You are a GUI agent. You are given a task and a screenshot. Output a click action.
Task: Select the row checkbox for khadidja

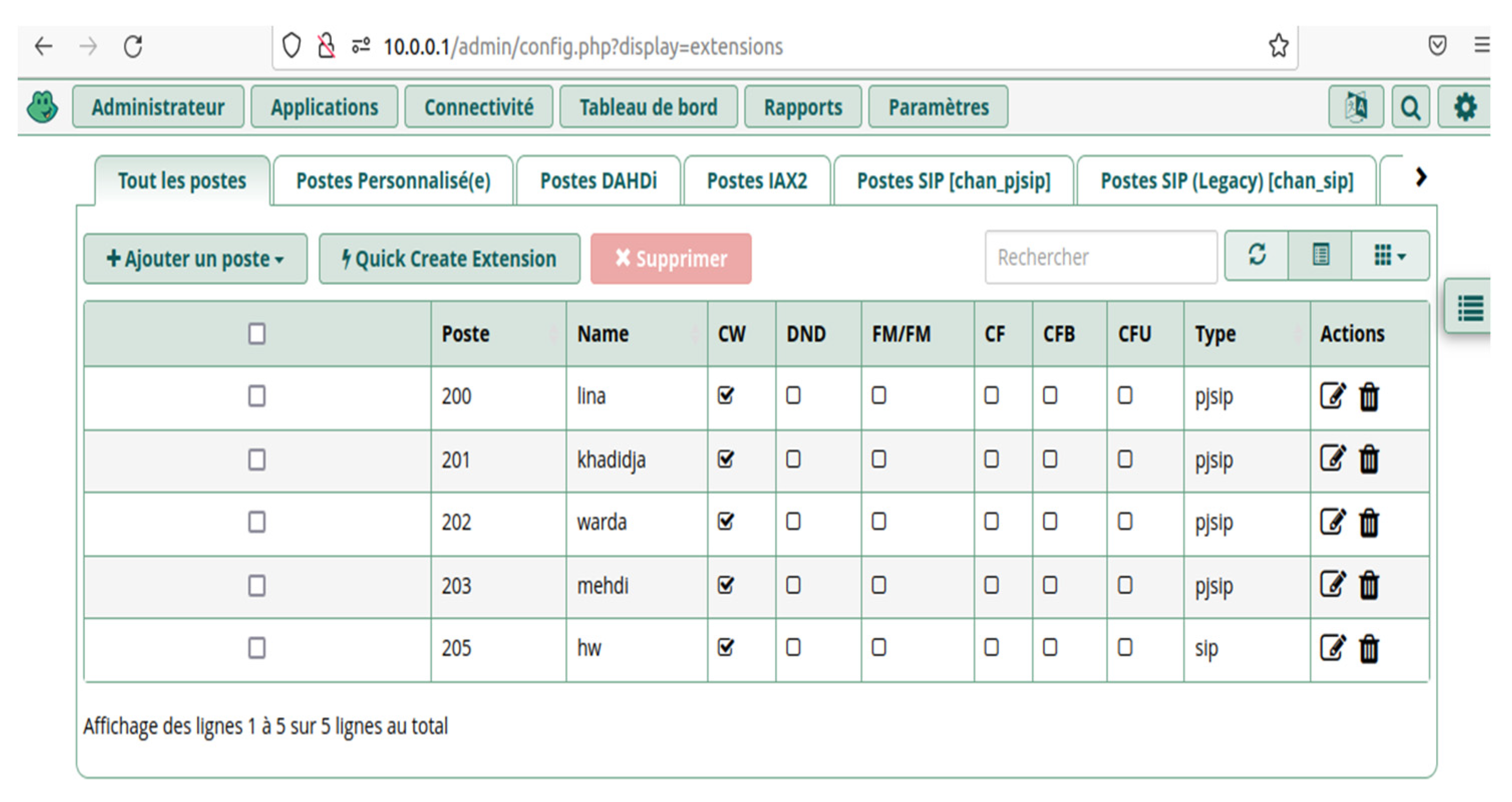coord(256,459)
